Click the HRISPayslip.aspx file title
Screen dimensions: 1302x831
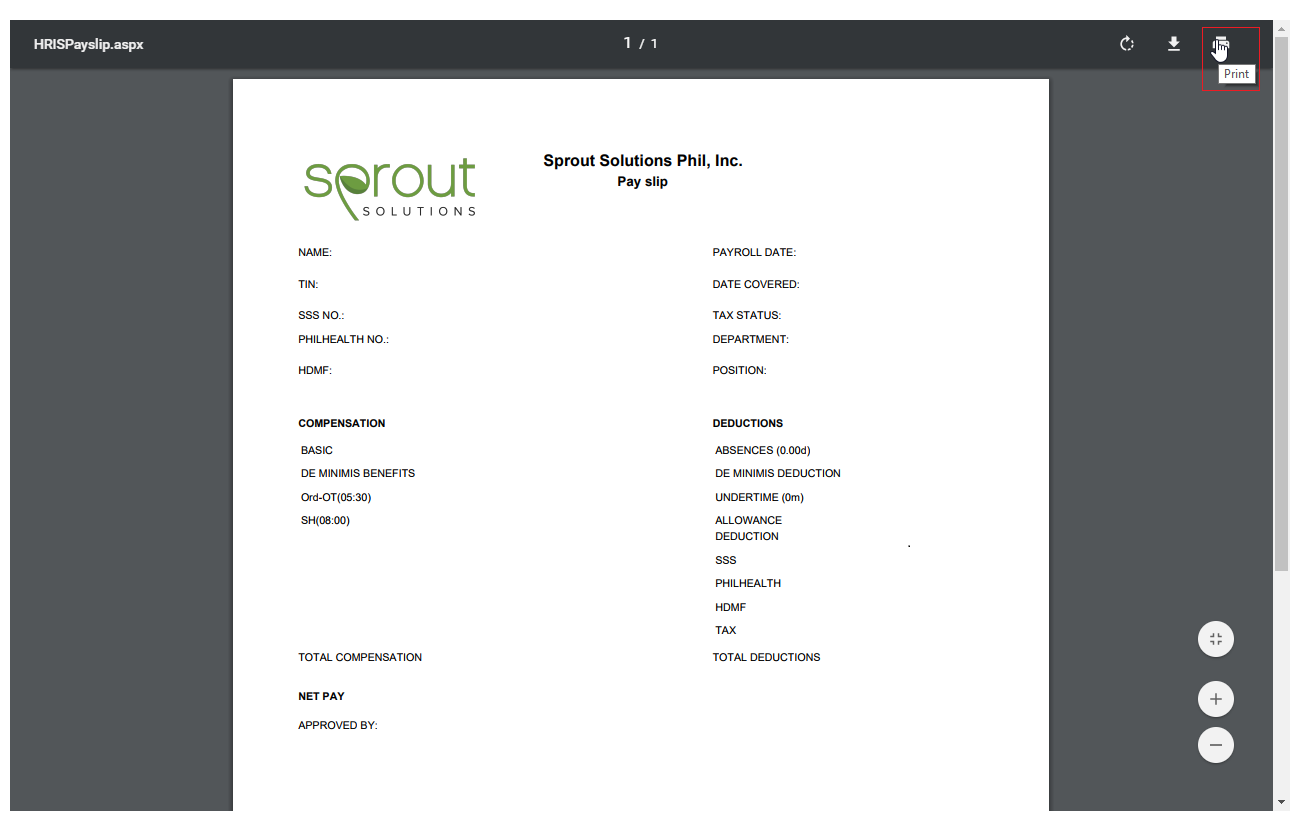tap(89, 44)
